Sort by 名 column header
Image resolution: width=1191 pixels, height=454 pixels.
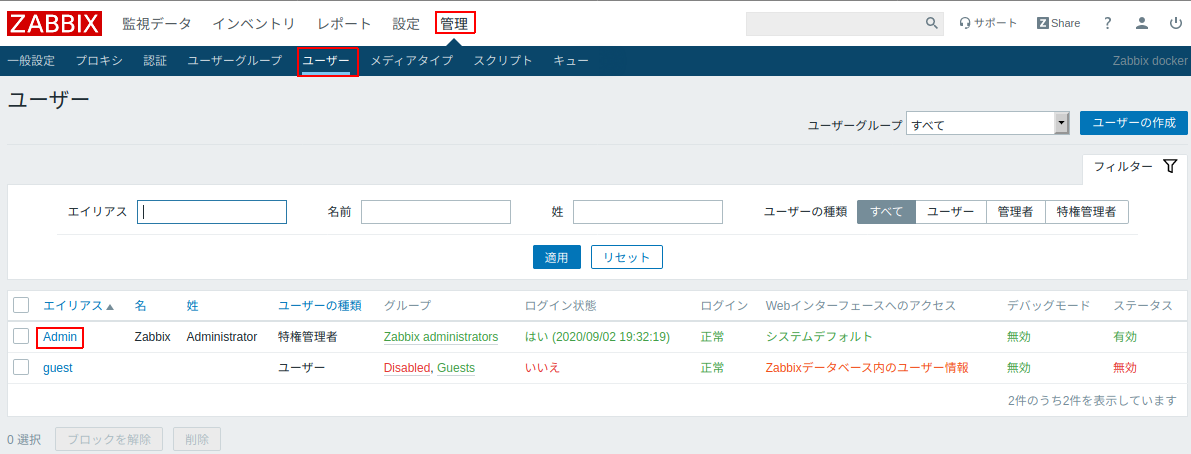click(x=141, y=305)
